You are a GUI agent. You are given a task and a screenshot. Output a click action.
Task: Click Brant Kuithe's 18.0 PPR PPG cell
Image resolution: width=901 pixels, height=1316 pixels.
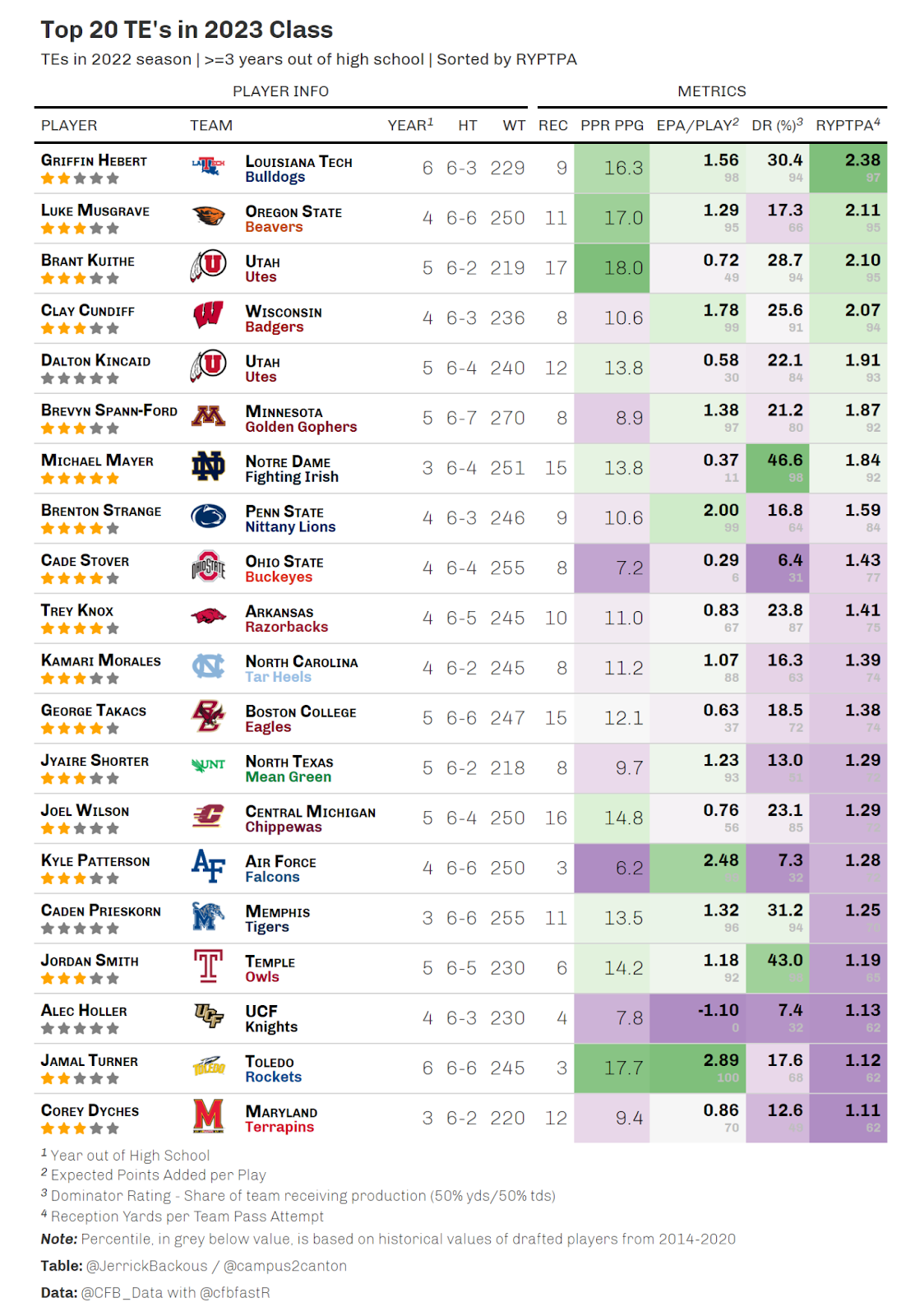click(612, 267)
